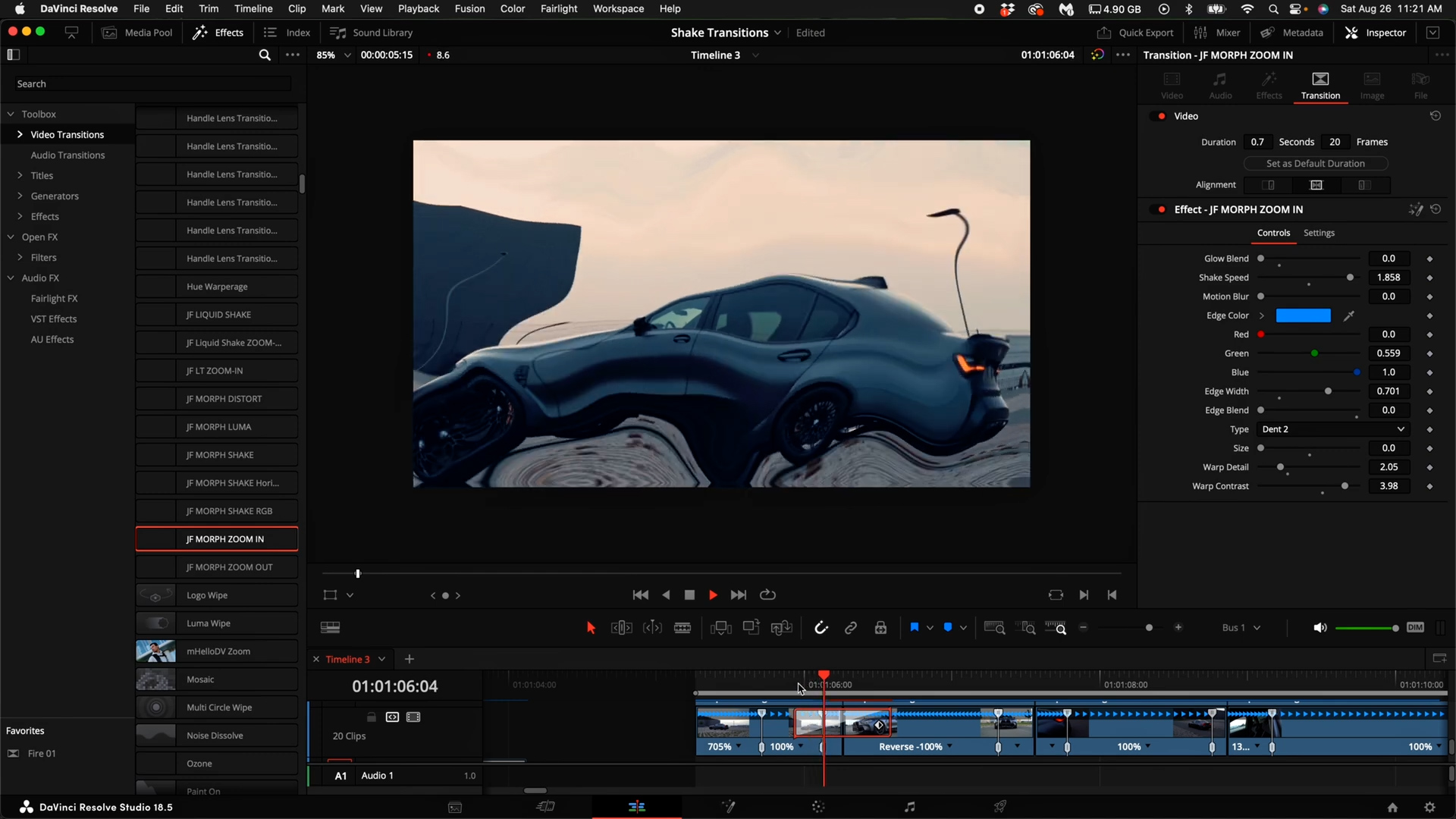Click Set as Default Duration button
The width and height of the screenshot is (1456, 819).
1315,164
